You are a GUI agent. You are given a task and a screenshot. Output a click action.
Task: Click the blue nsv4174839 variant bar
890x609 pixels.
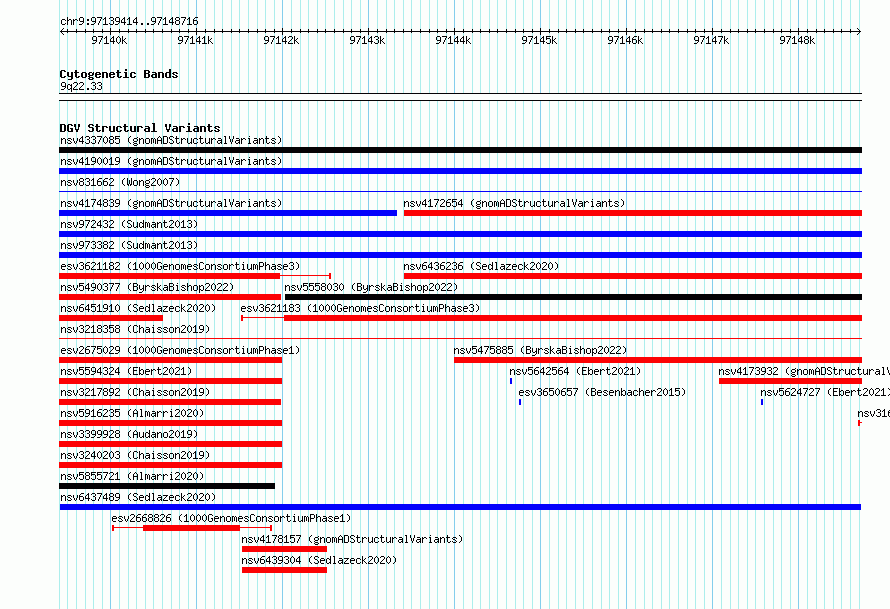click(228, 213)
